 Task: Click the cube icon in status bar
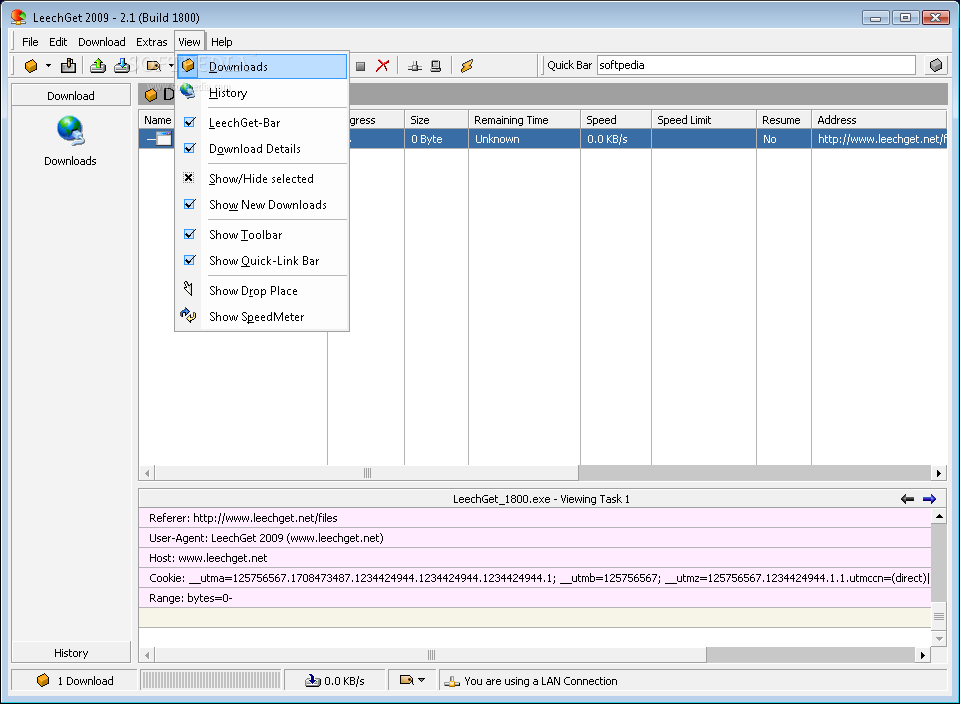(43, 680)
